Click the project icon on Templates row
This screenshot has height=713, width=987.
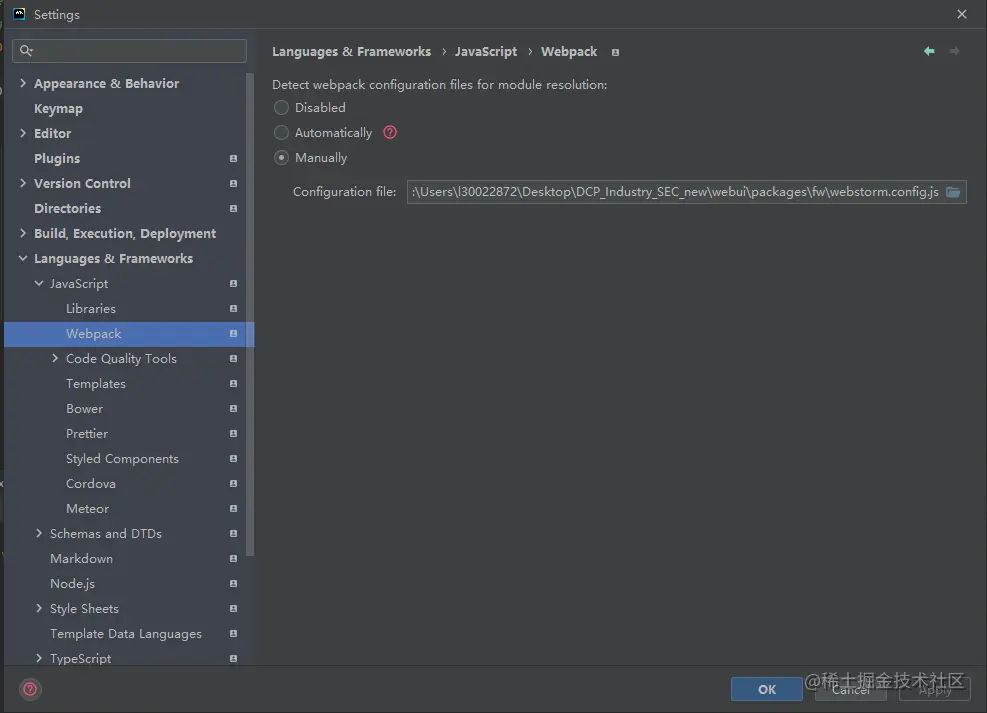(234, 384)
